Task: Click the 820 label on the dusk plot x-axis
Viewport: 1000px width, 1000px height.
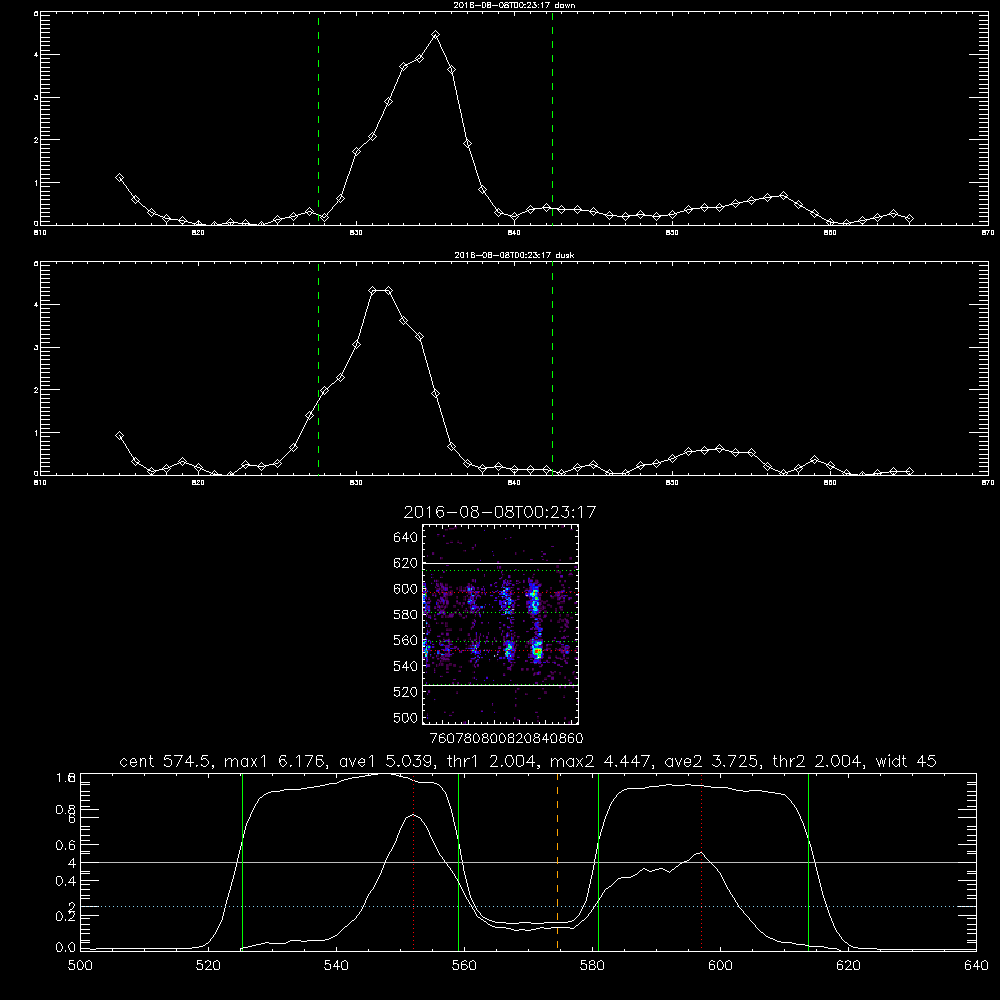Action: (198, 483)
